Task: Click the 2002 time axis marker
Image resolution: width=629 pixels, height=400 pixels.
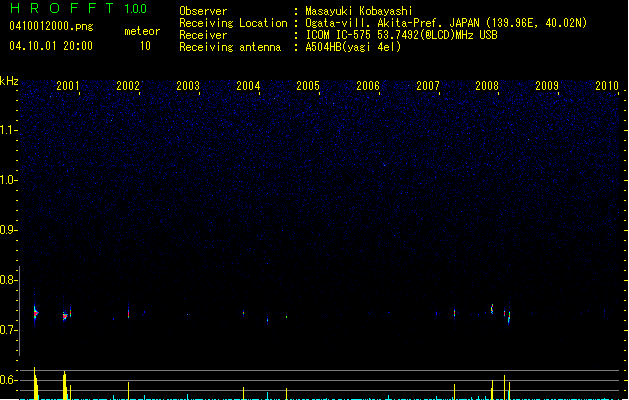Action: click(128, 85)
